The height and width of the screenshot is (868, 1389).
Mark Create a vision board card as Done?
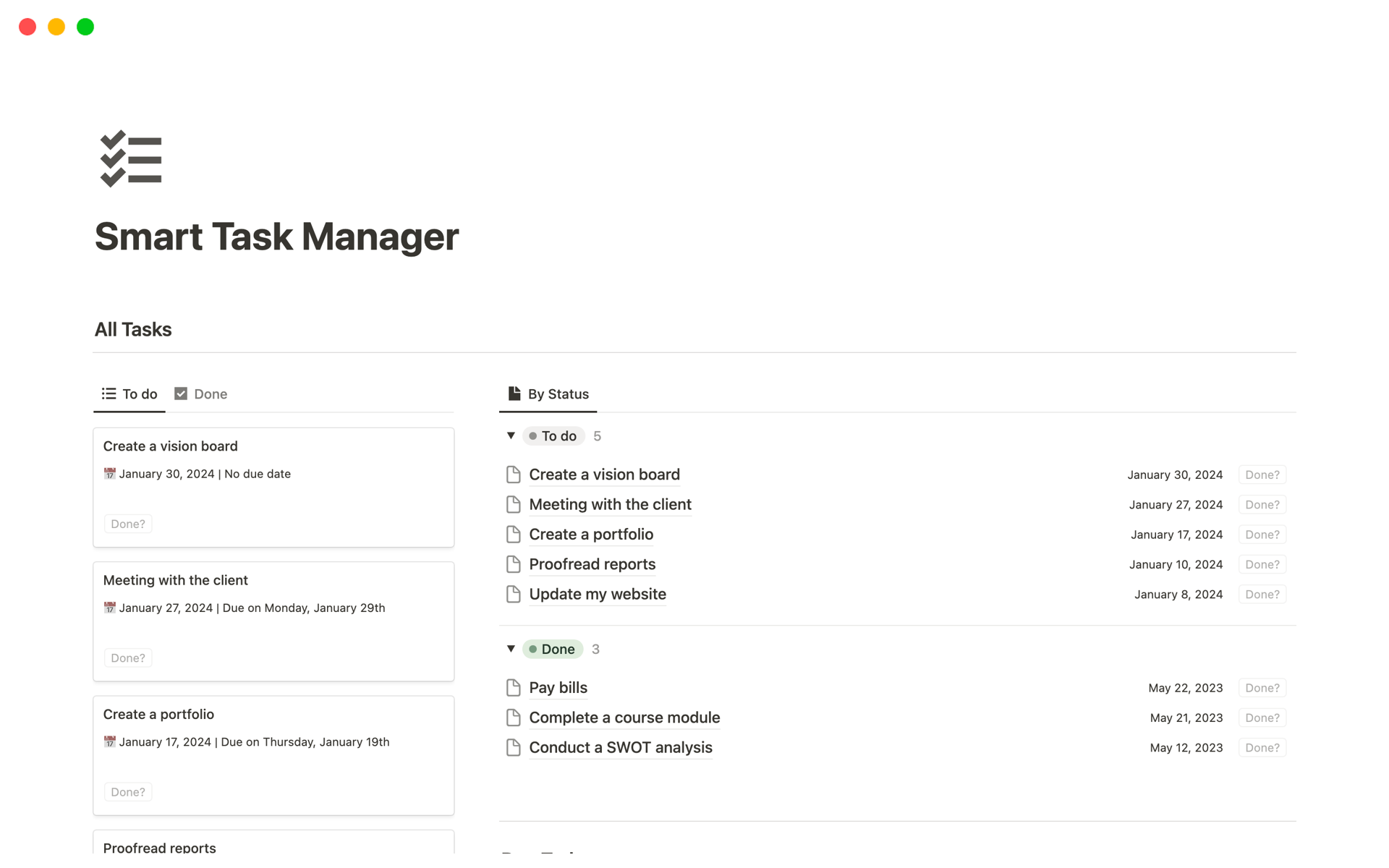click(x=127, y=523)
